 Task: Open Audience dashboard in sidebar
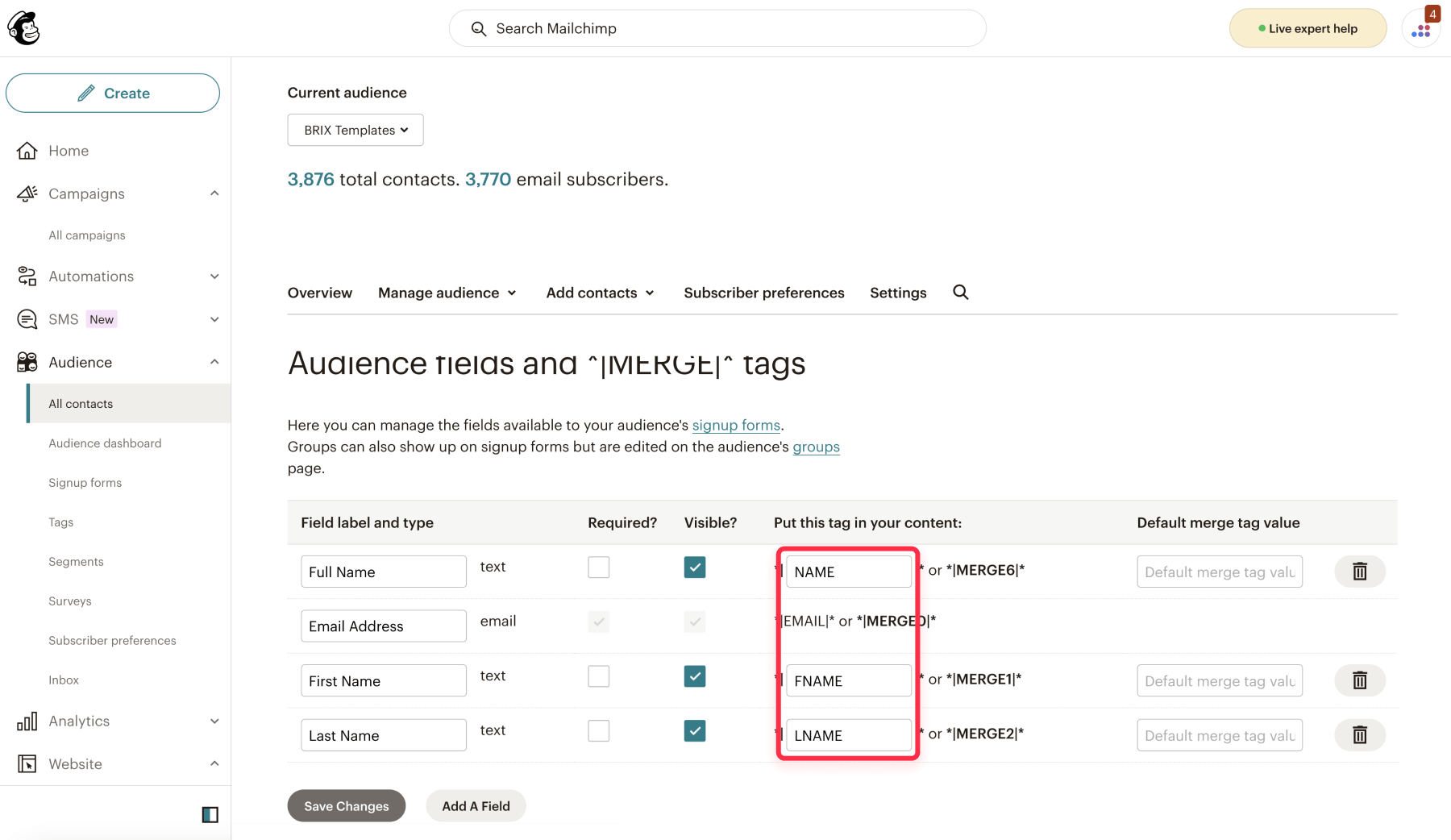point(105,443)
